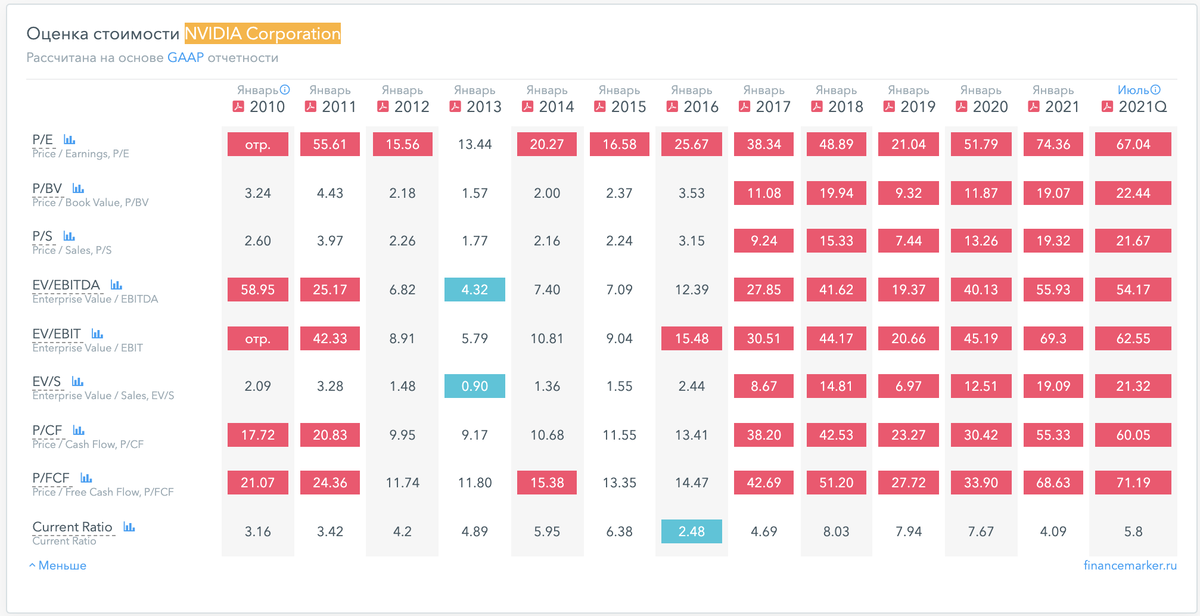This screenshot has width=1200, height=616.
Task: Open the PDF report icon for 2019
Action: (889, 106)
